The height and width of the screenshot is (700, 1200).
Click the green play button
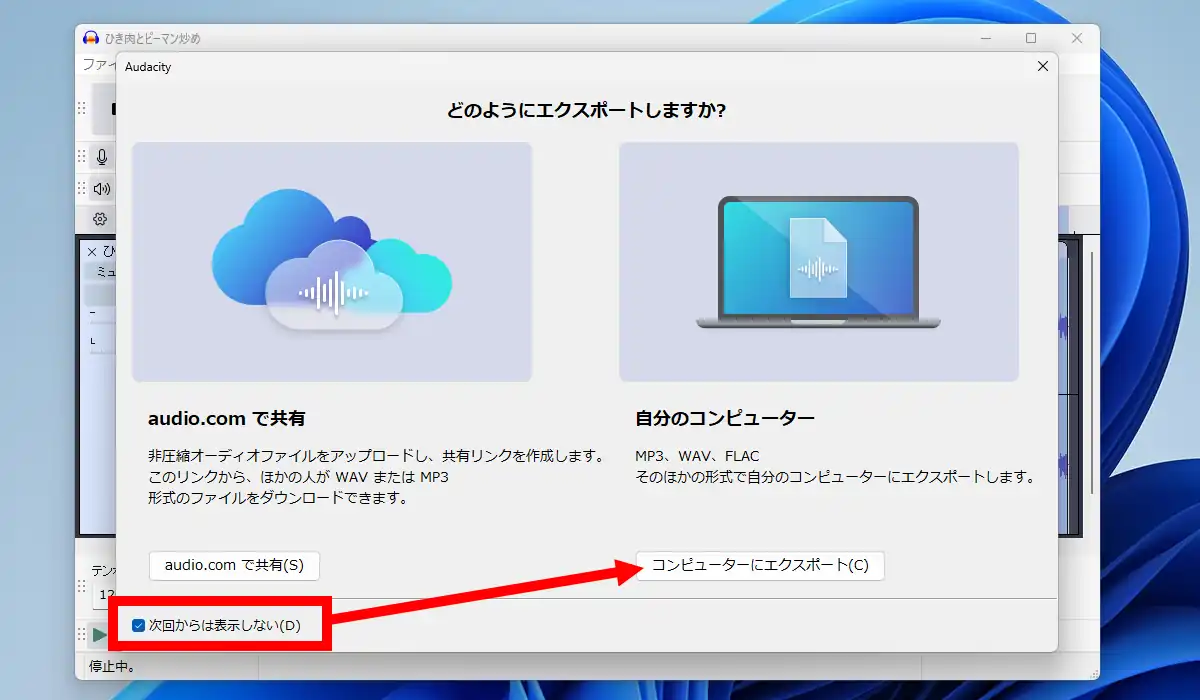(100, 634)
